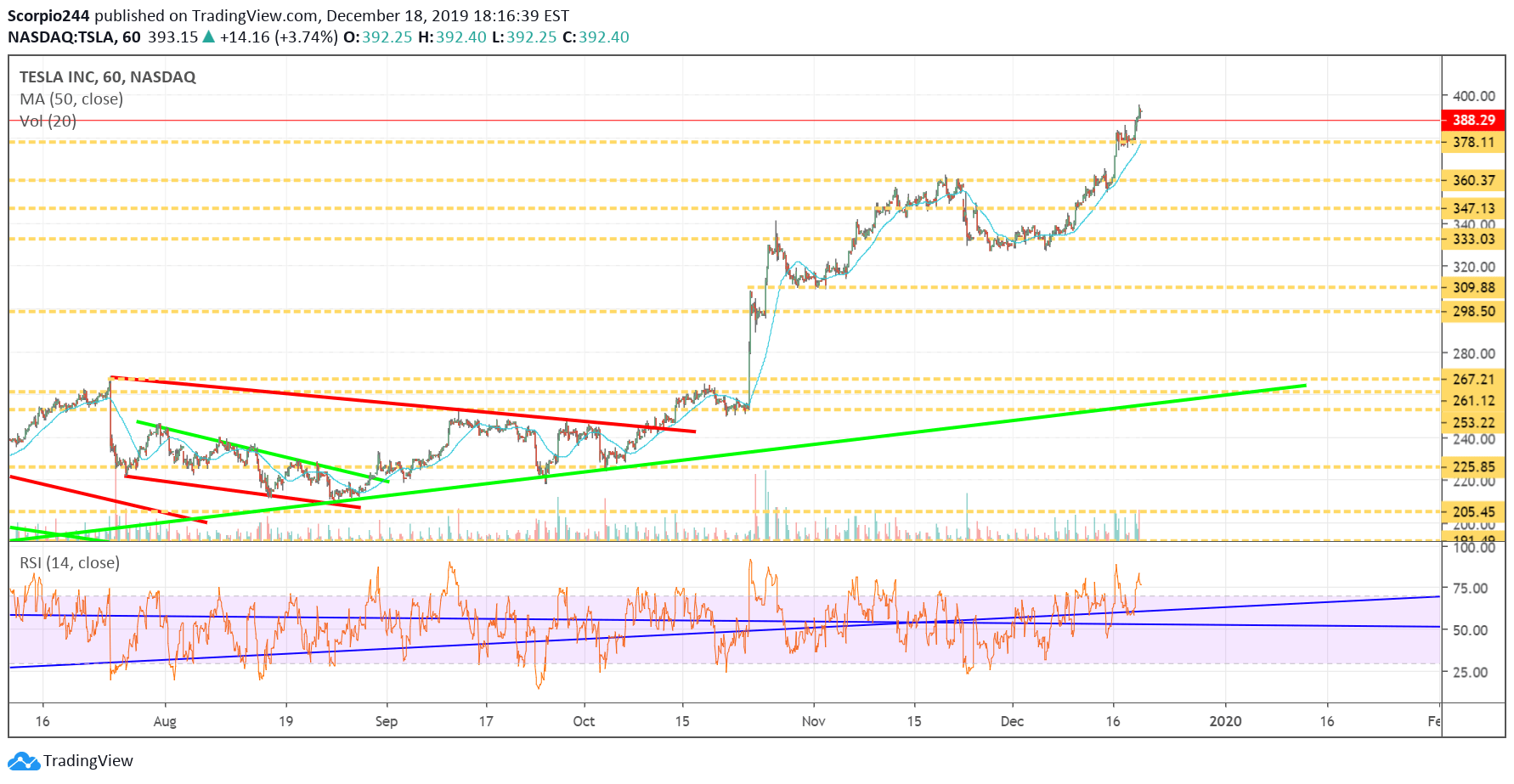
Task: Click the Aug date label on time axis
Action: [165, 721]
